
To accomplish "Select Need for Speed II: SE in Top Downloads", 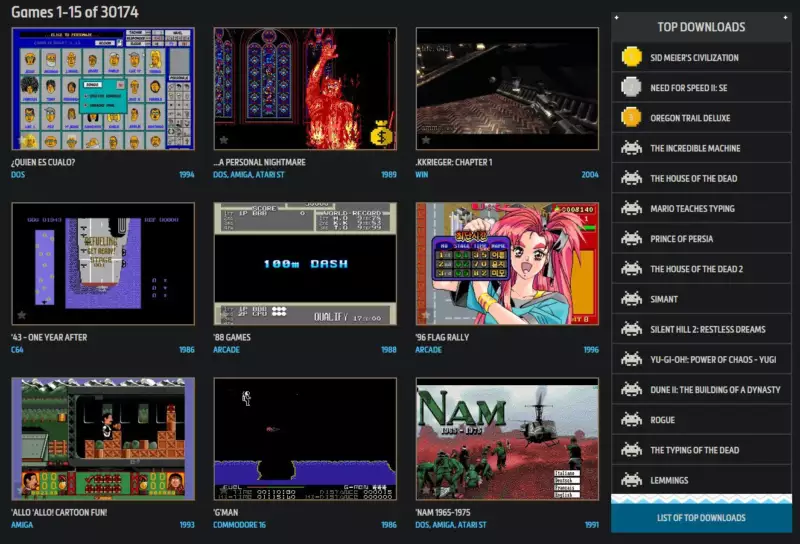I will (701, 87).
